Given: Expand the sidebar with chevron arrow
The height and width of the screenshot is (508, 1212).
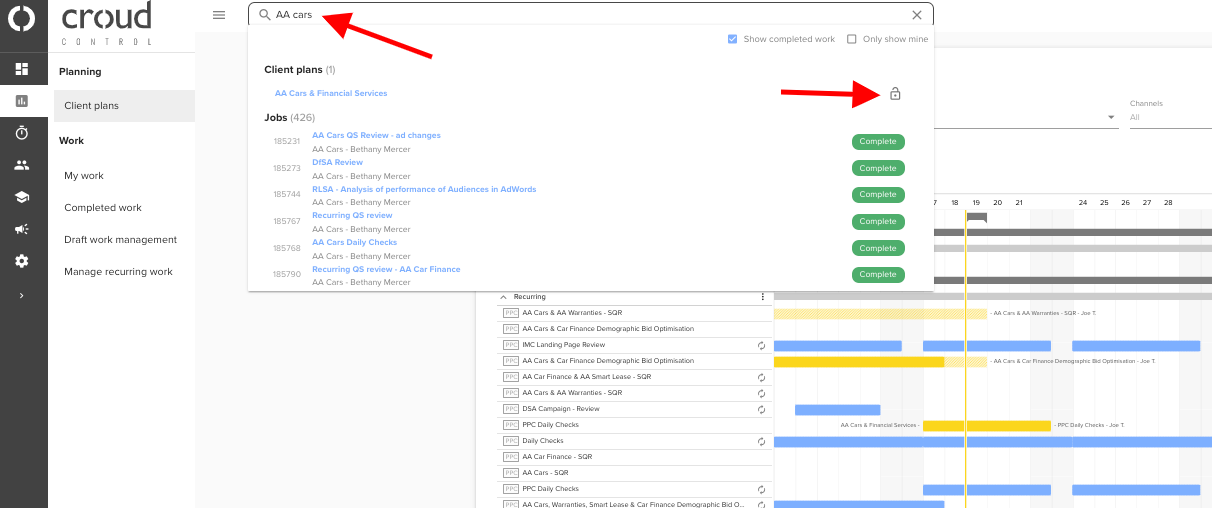Looking at the screenshot, I should tap(22, 295).
